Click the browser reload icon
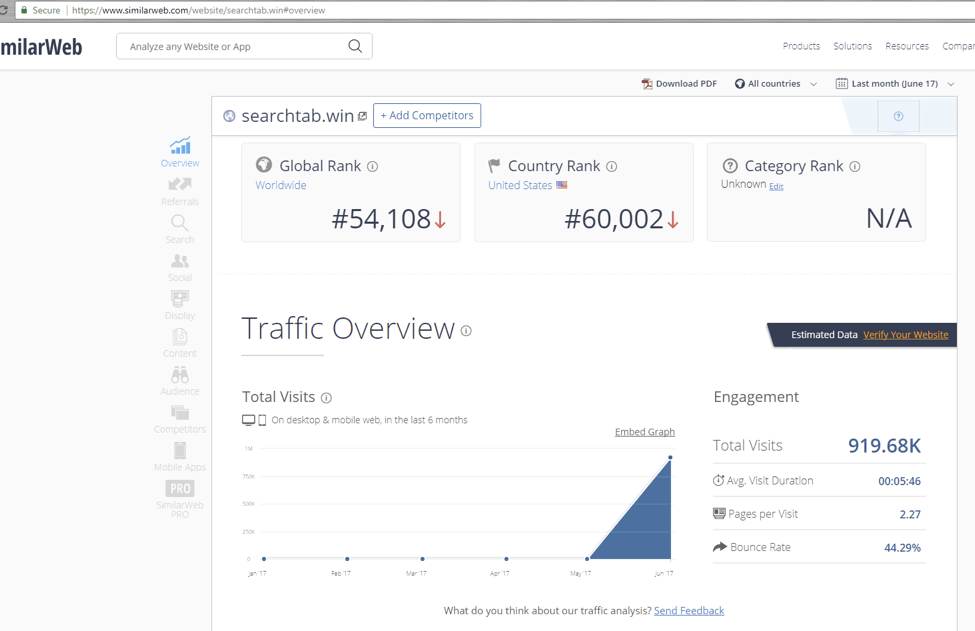975x631 pixels. [4, 10]
